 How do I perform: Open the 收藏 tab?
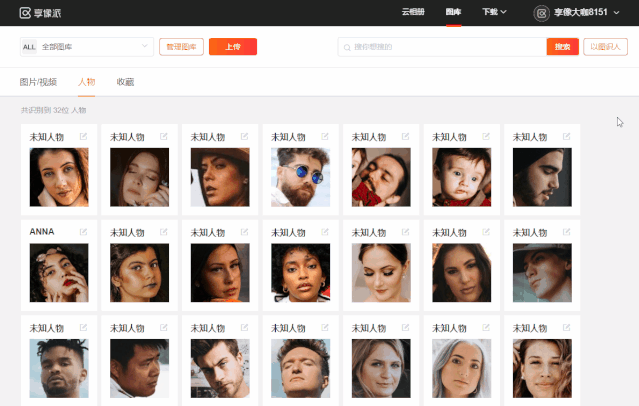pos(125,82)
